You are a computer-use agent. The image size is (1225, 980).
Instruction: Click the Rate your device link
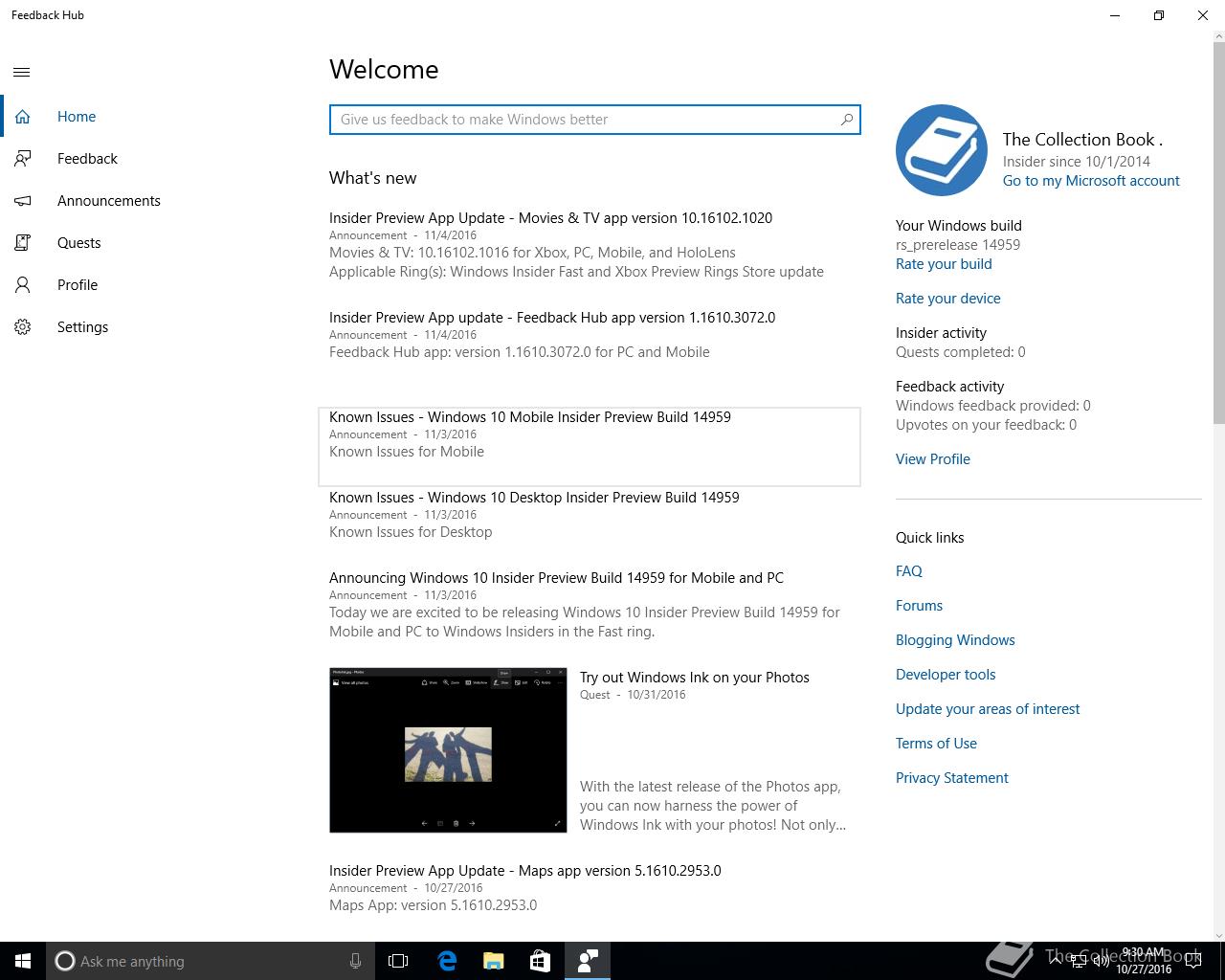click(x=948, y=299)
